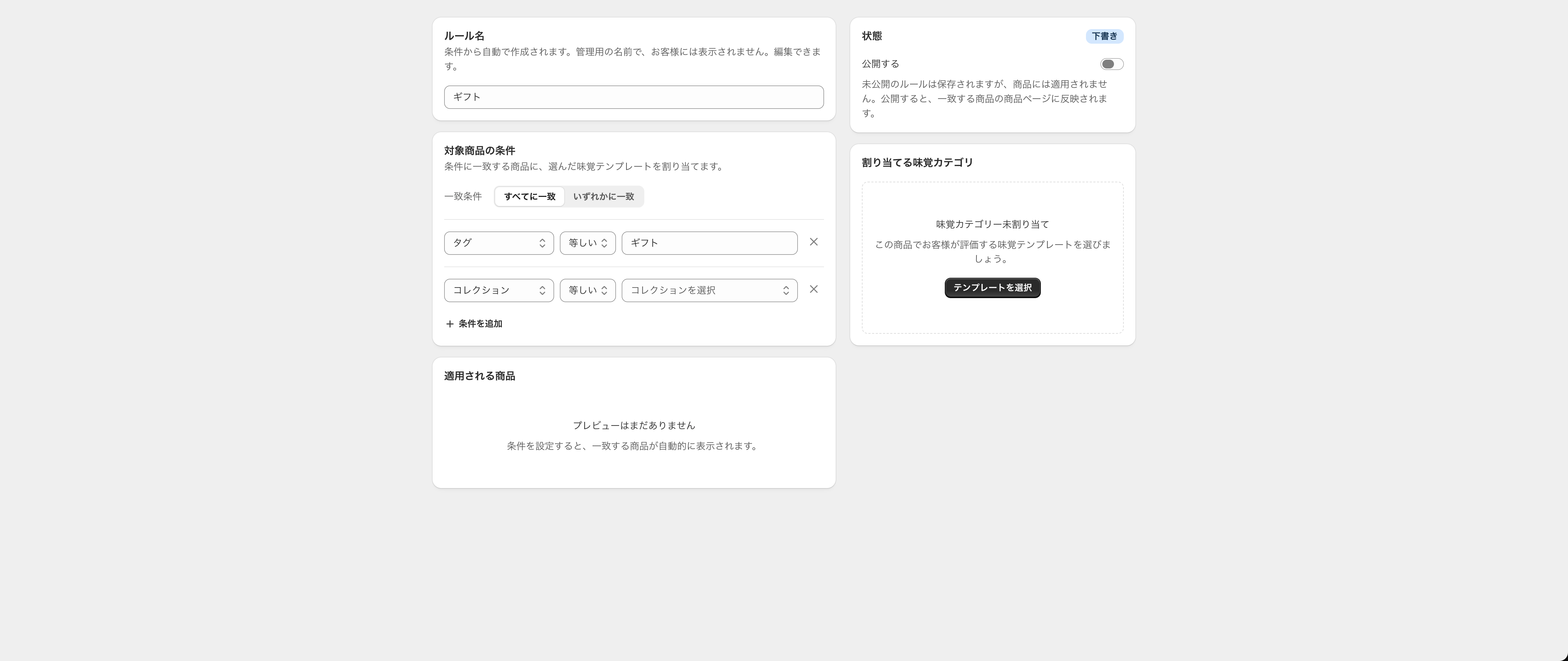1568x661 pixels.
Task: Click the テンプレートを選択 button
Action: click(992, 288)
